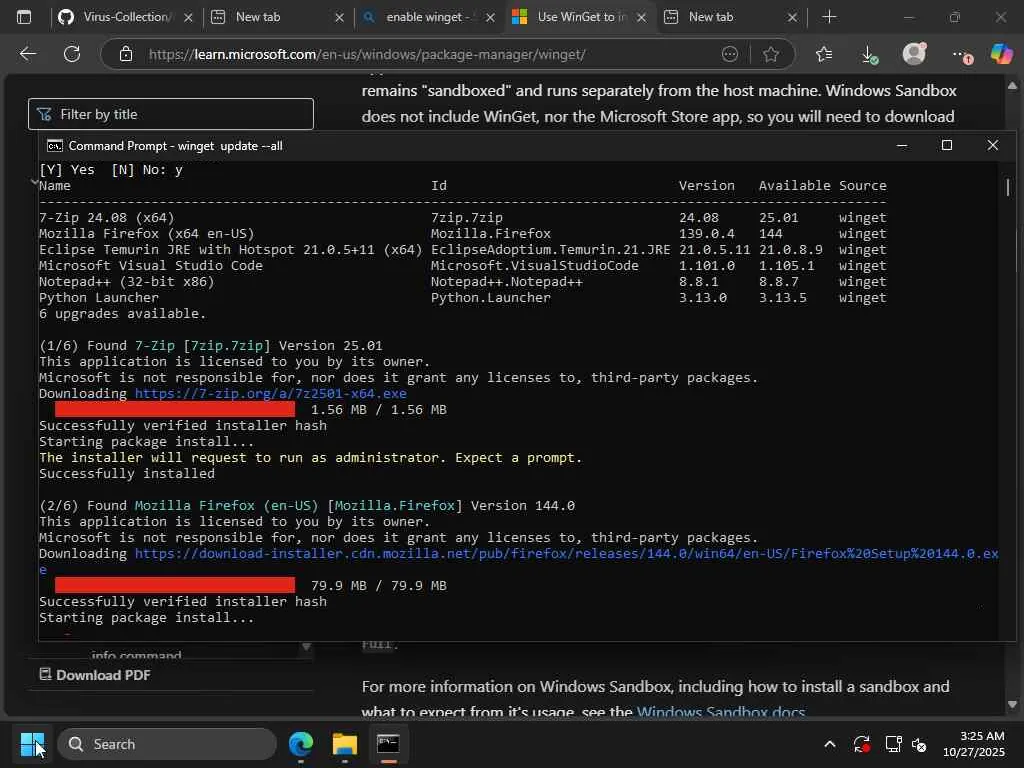Switch to the last New tab
The width and height of the screenshot is (1024, 768).
(x=731, y=17)
